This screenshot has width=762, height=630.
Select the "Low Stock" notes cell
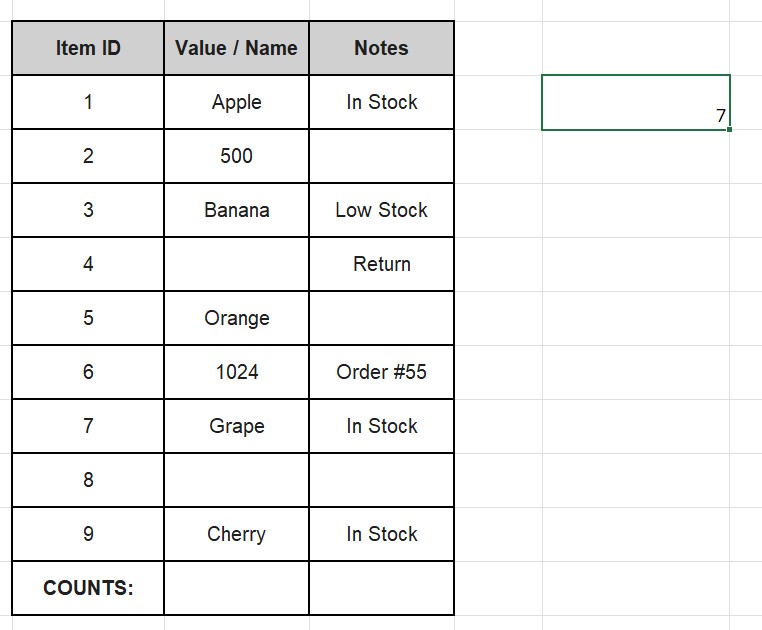[x=381, y=210]
